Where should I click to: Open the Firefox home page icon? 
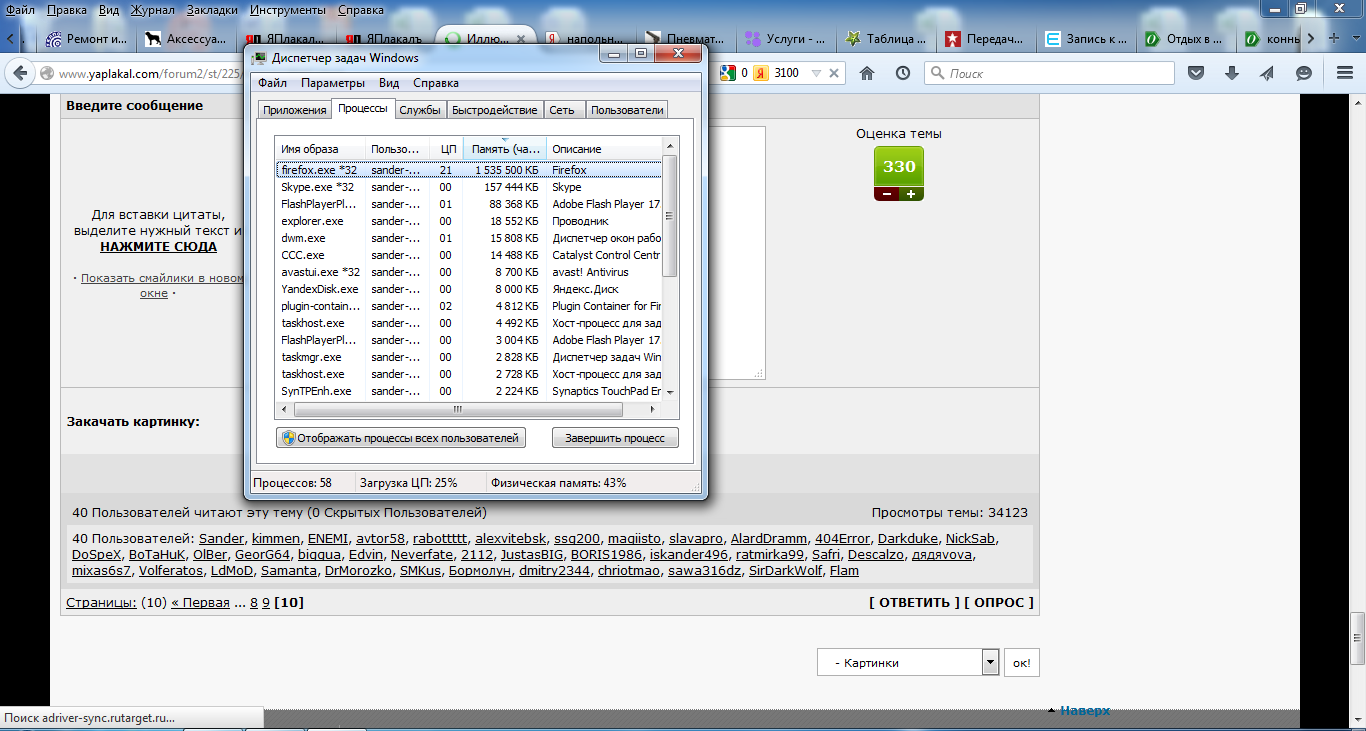867,73
